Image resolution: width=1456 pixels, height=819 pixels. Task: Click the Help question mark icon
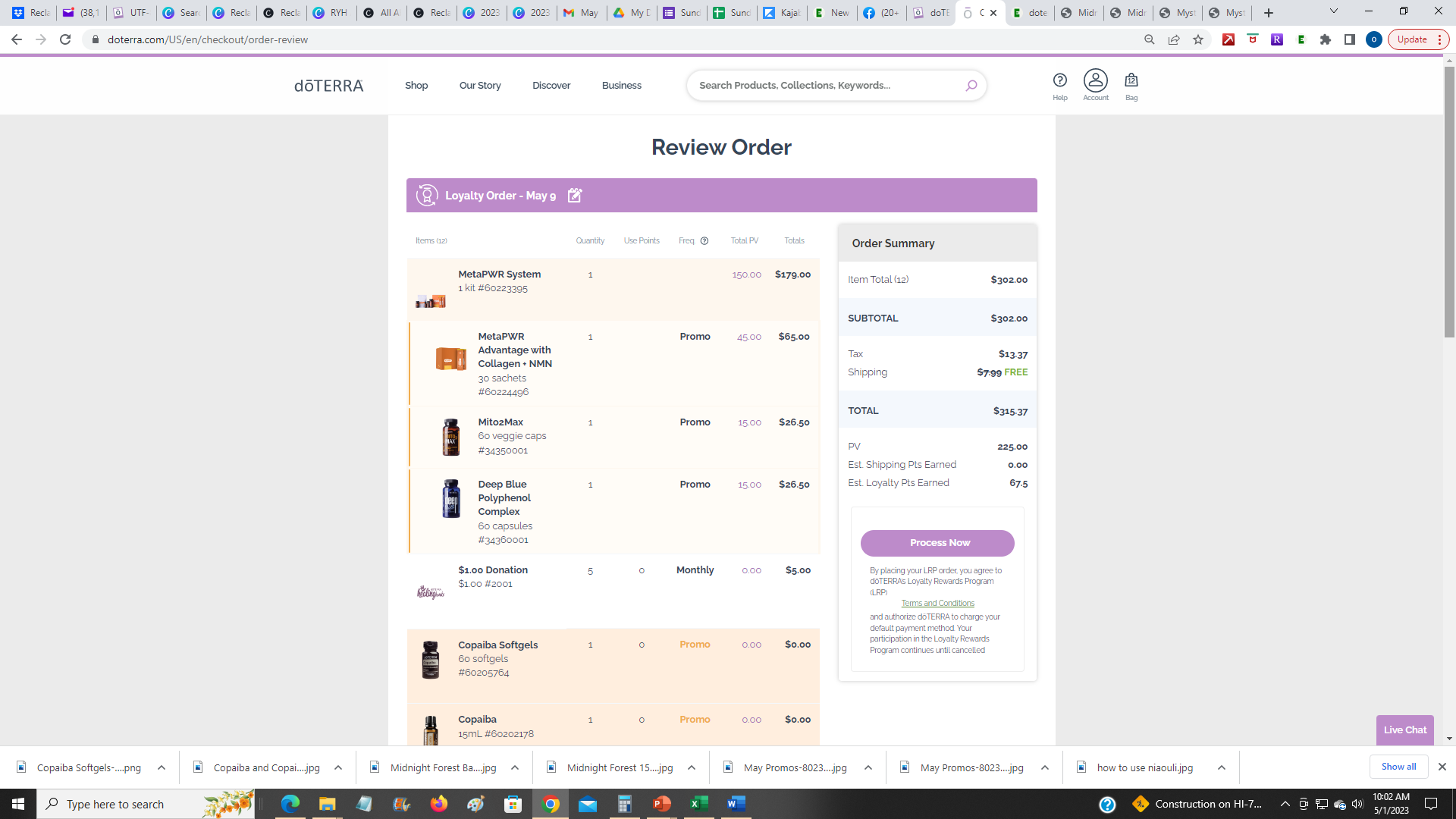click(x=1059, y=80)
